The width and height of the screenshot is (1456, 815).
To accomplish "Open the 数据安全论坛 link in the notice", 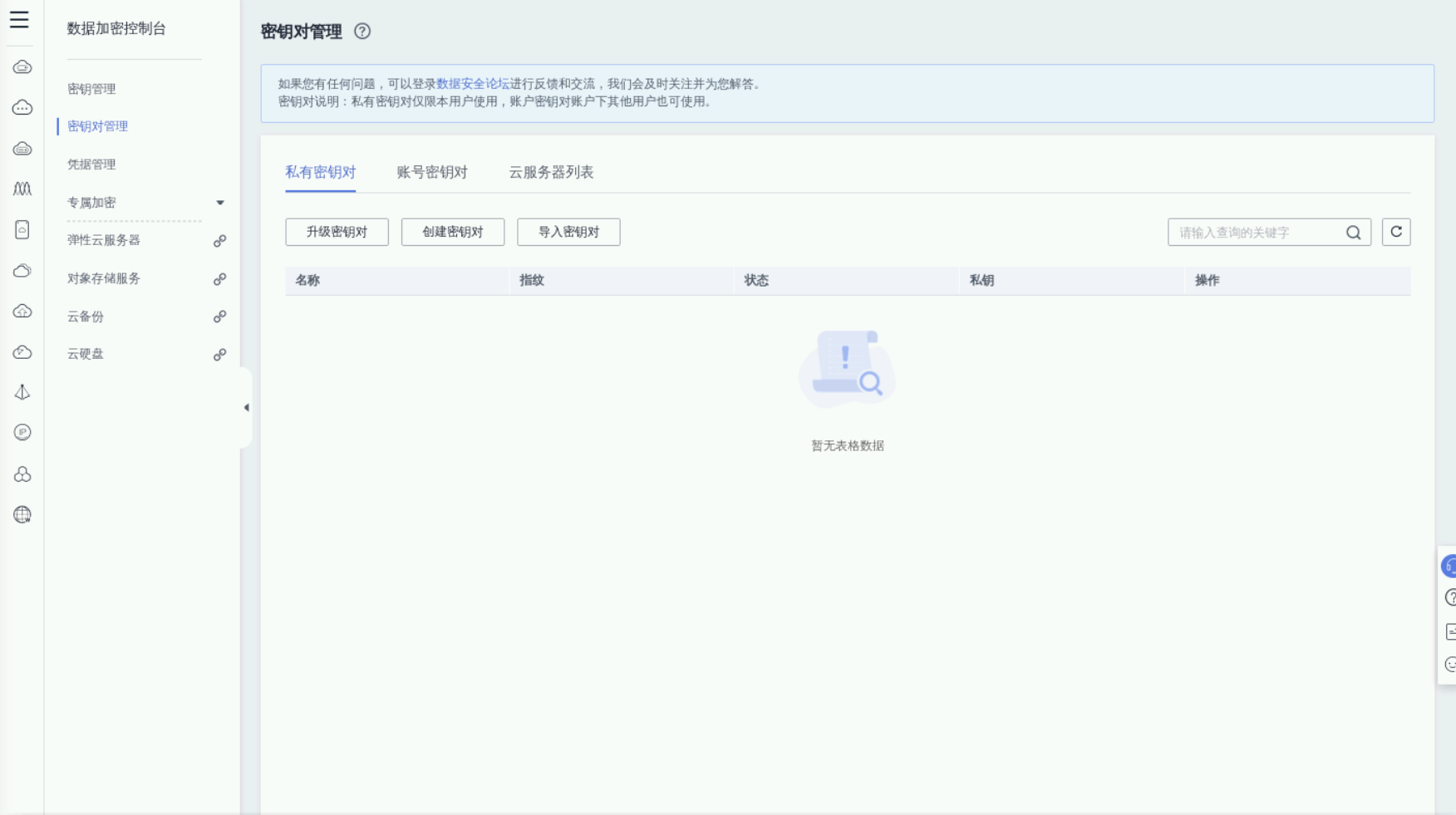I will pyautogui.click(x=473, y=84).
